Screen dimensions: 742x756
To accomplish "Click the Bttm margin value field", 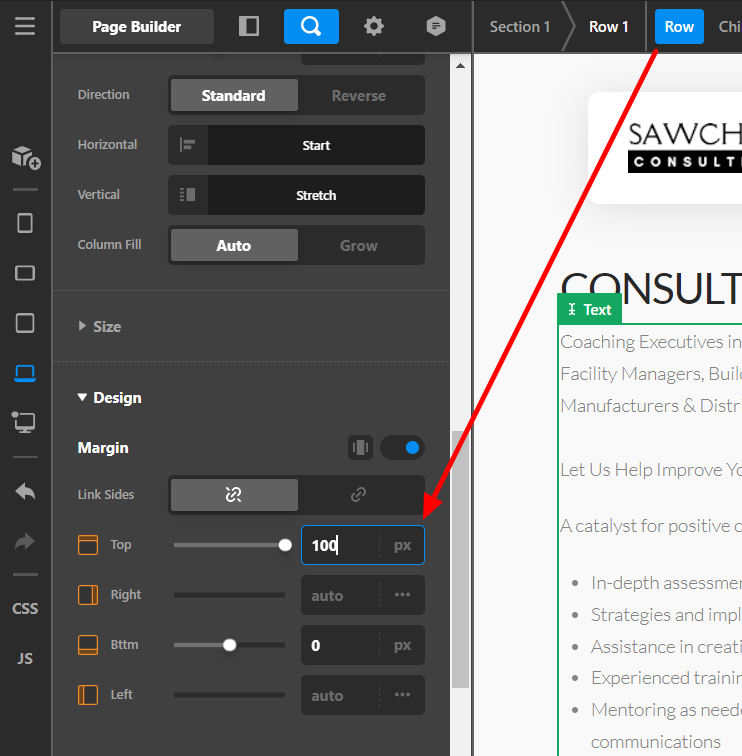I will (x=340, y=645).
